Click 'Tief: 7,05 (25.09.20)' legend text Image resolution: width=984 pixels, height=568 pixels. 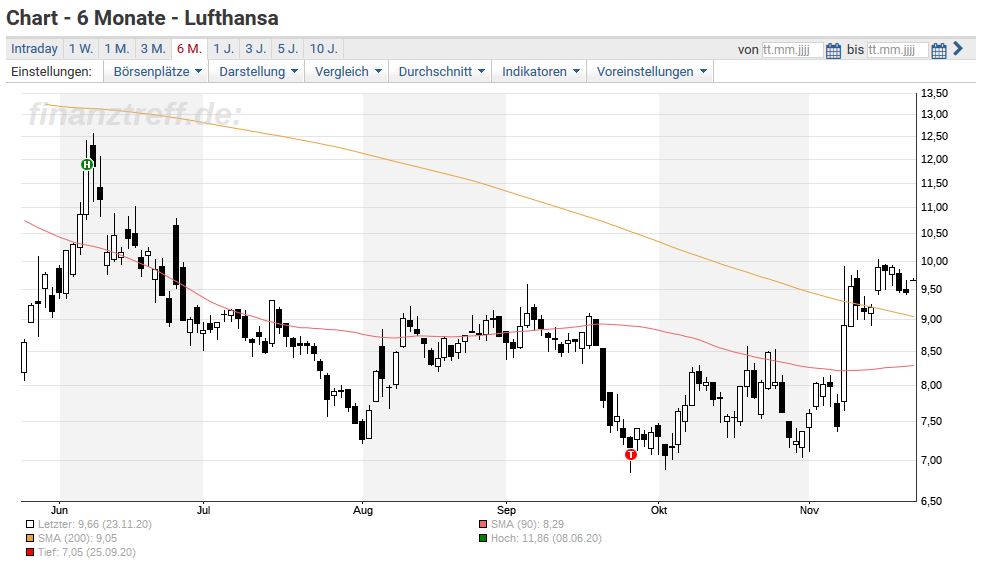point(87,552)
